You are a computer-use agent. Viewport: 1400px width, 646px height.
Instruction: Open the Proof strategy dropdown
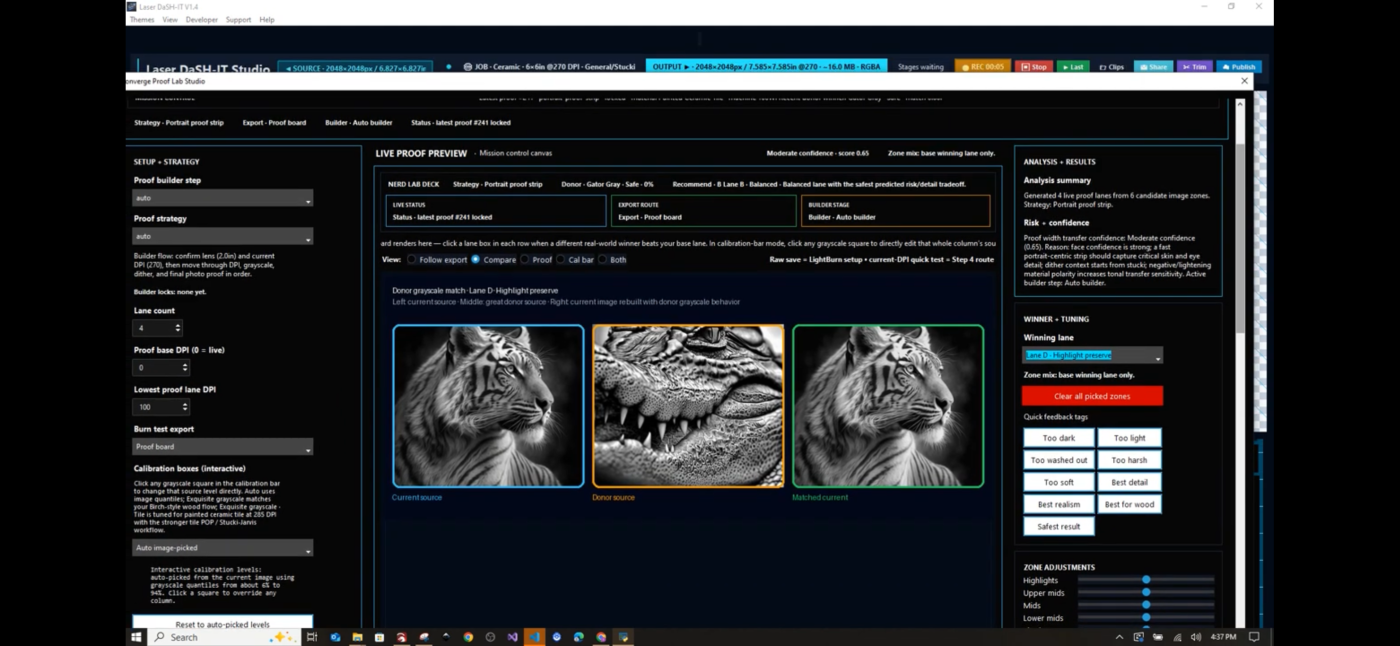coord(222,237)
